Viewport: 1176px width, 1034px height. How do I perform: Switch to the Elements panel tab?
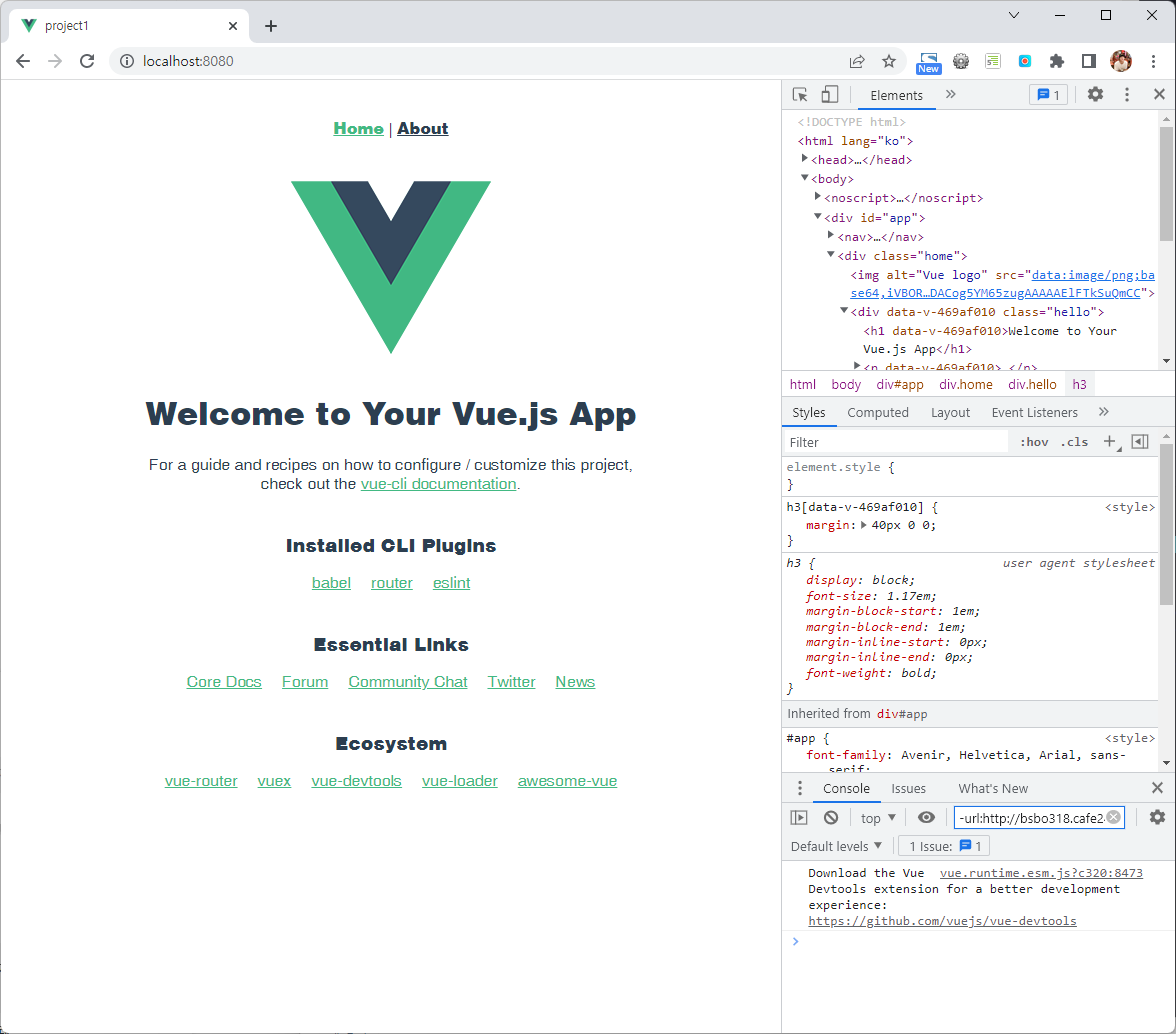tap(896, 95)
